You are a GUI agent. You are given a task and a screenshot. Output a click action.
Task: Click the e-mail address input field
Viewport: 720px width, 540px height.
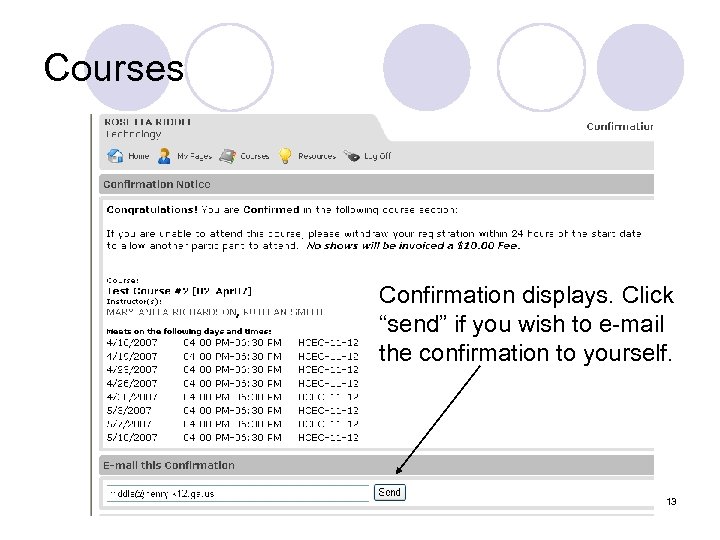238,494
